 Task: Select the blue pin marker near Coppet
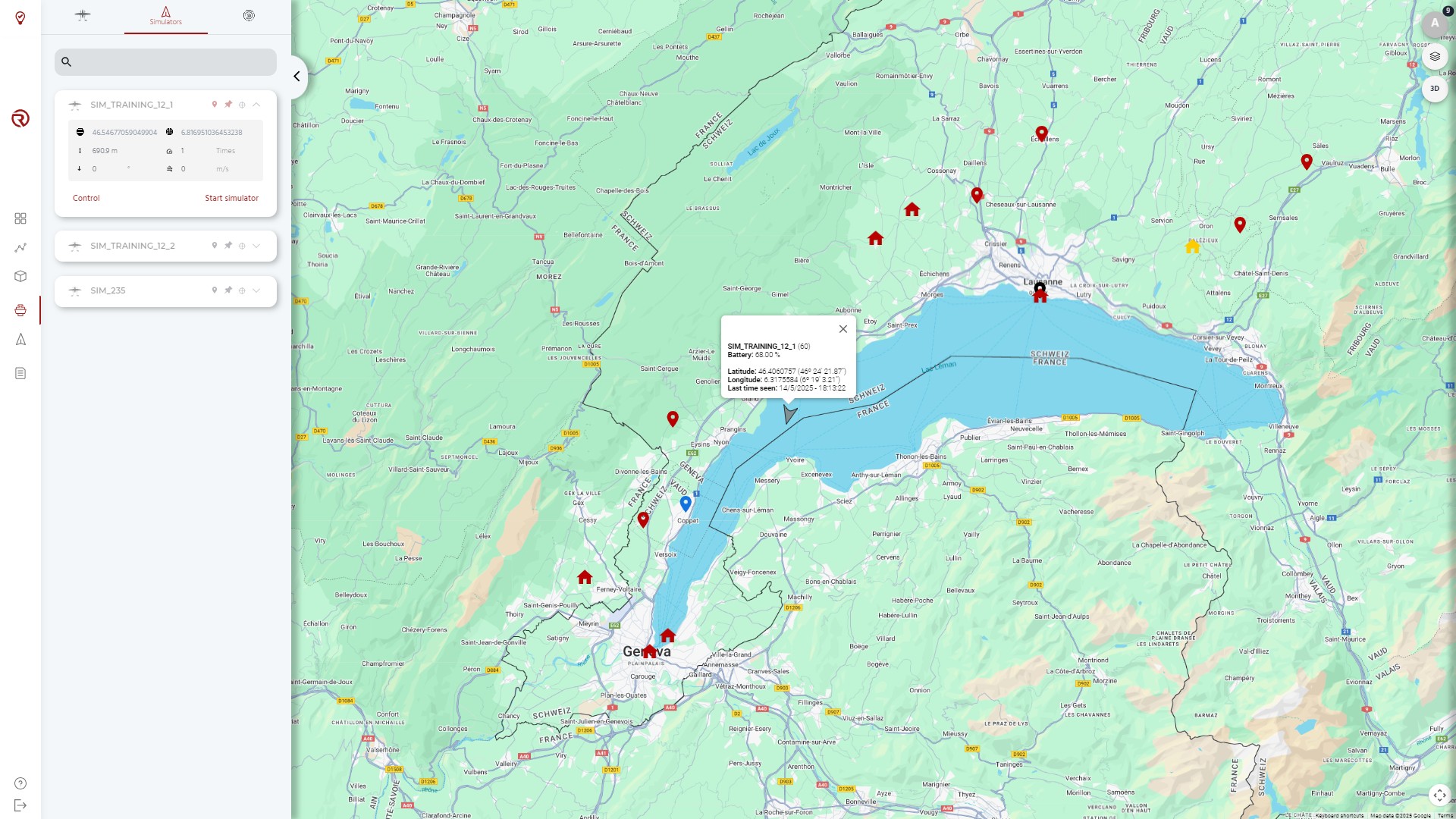[x=686, y=504]
